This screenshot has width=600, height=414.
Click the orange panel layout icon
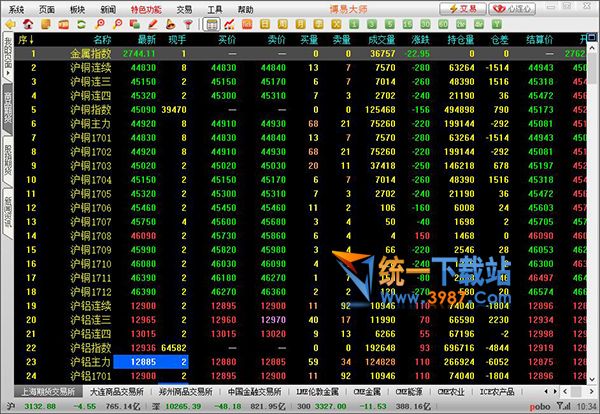click(64, 24)
